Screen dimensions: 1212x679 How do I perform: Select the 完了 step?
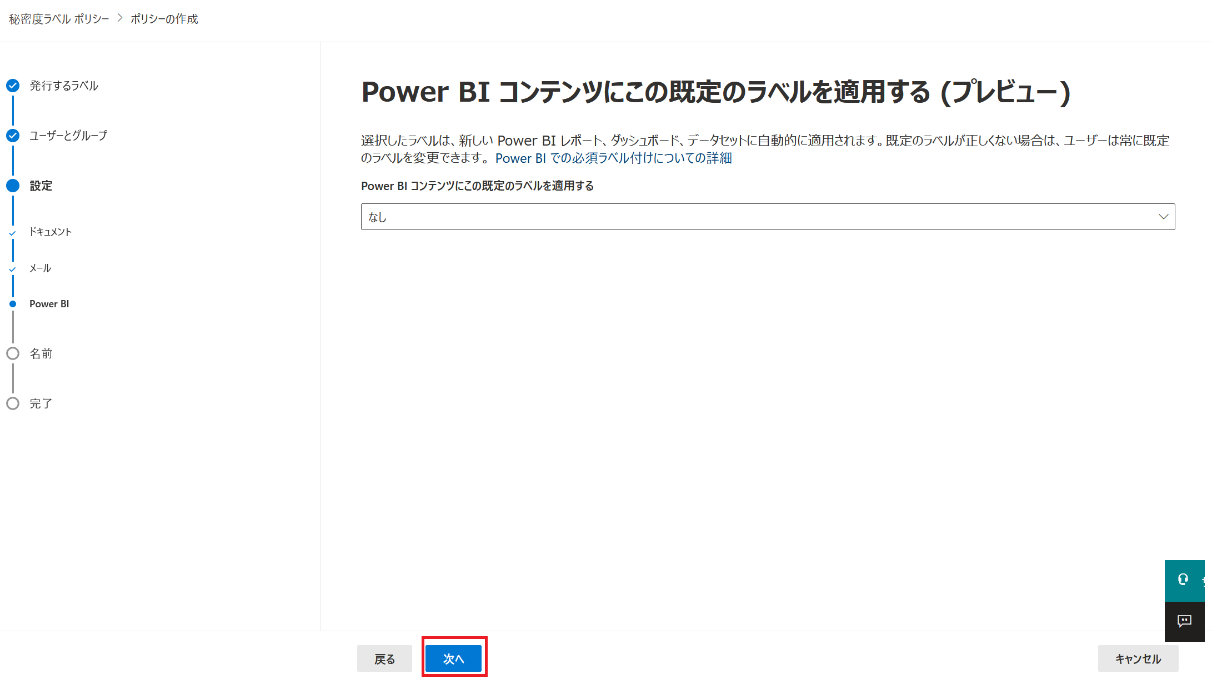pyautogui.click(x=41, y=404)
